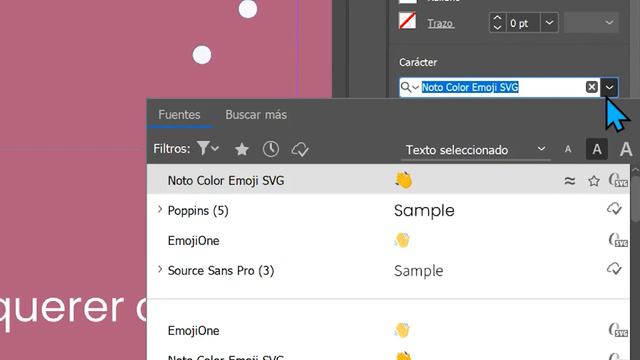The width and height of the screenshot is (640, 360).
Task: Select medium sample text size A
Action: point(597,149)
